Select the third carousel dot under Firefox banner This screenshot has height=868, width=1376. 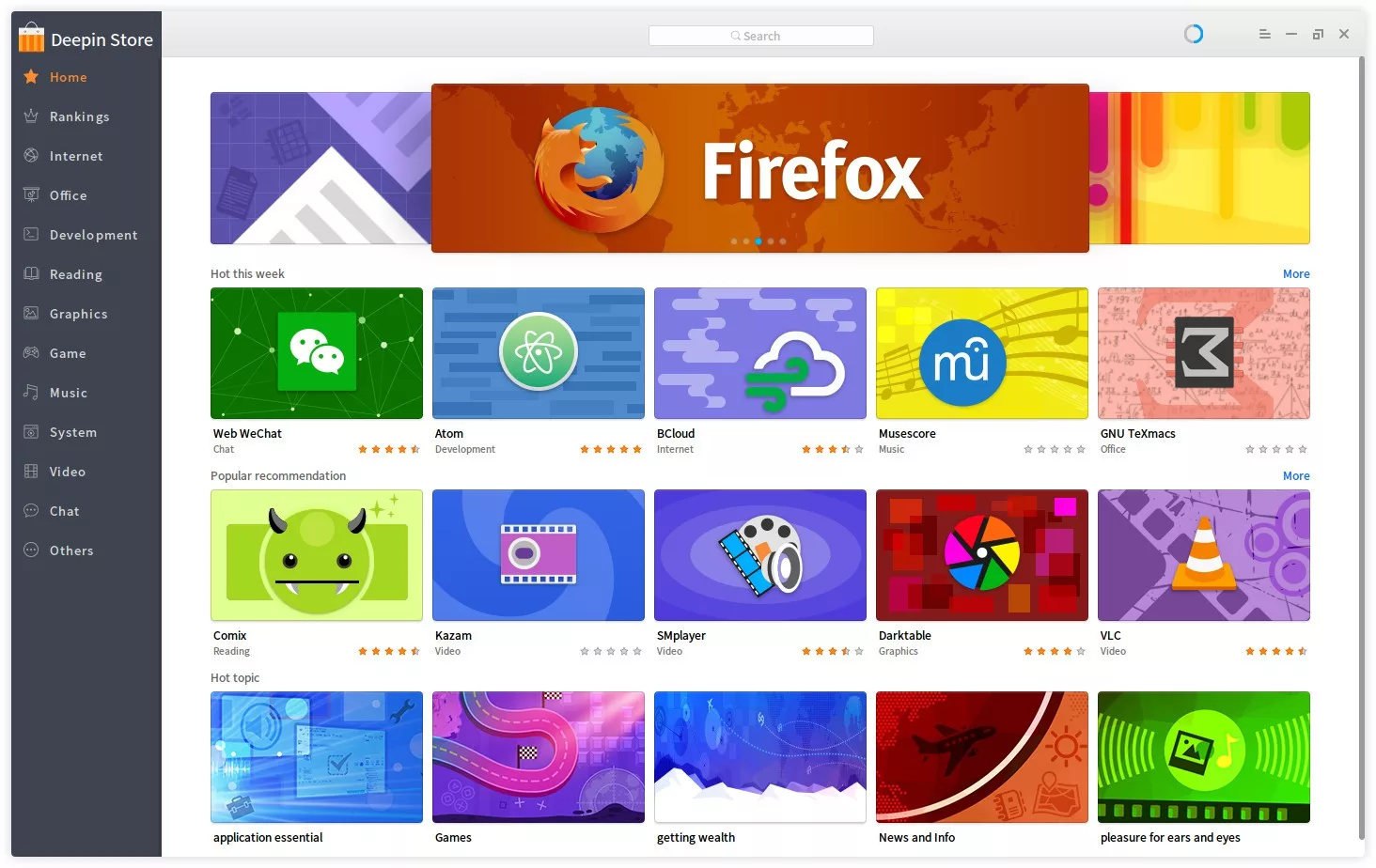tap(758, 241)
